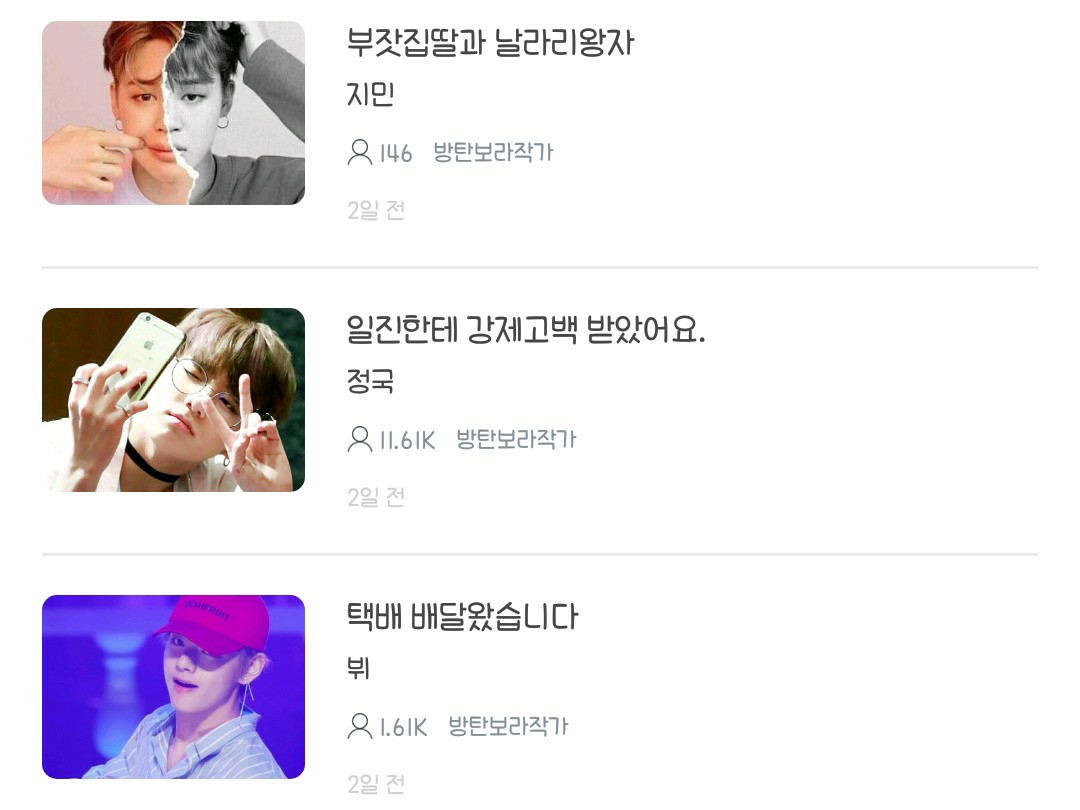Click the title 일진한테 강제고백 받았어요.
Image resolution: width=1080 pixels, height=810 pixels.
[x=526, y=329]
